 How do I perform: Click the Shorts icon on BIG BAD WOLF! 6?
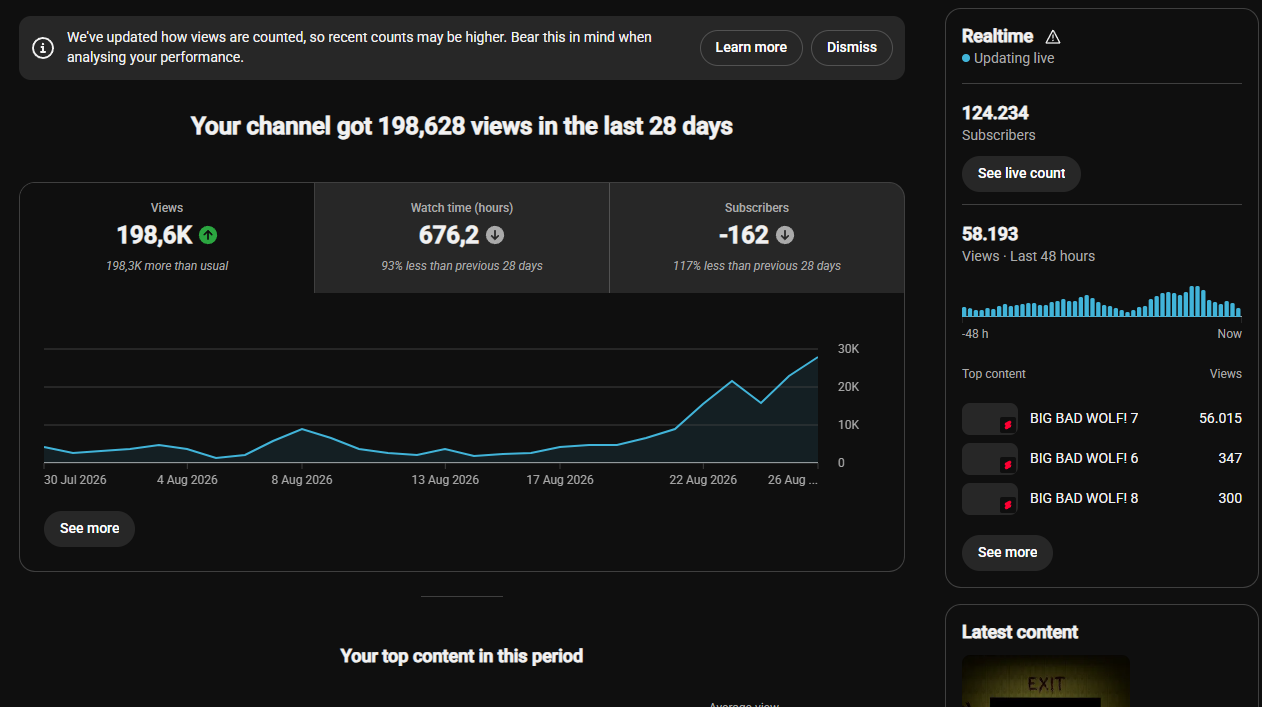pyautogui.click(x=1008, y=465)
